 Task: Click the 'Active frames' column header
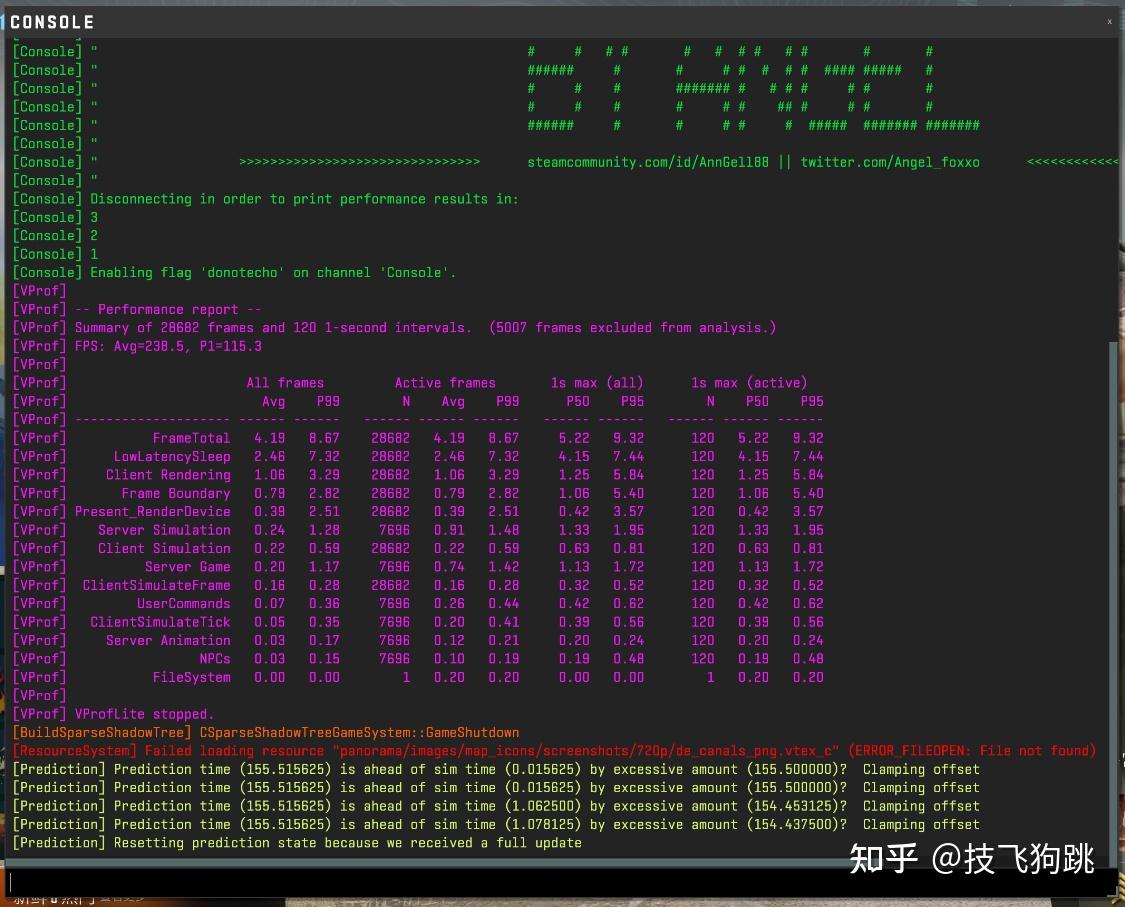click(445, 383)
